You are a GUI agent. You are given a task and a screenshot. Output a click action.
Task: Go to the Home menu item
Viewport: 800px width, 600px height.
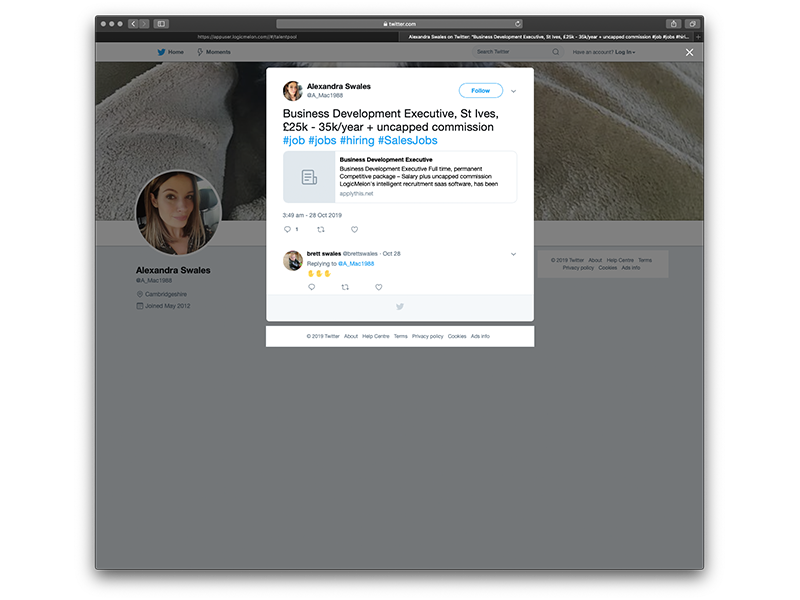click(x=170, y=52)
